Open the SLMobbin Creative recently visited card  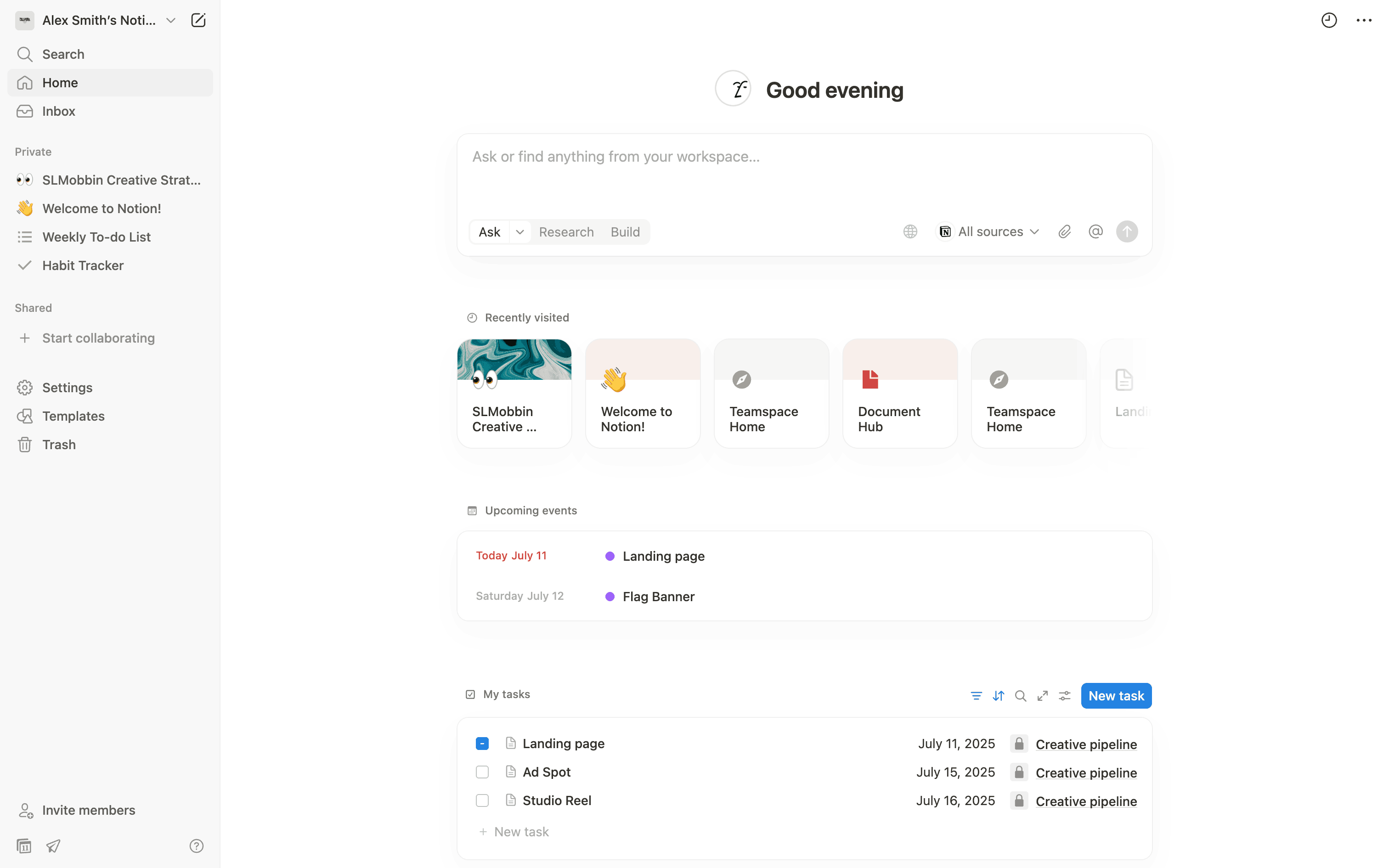514,394
